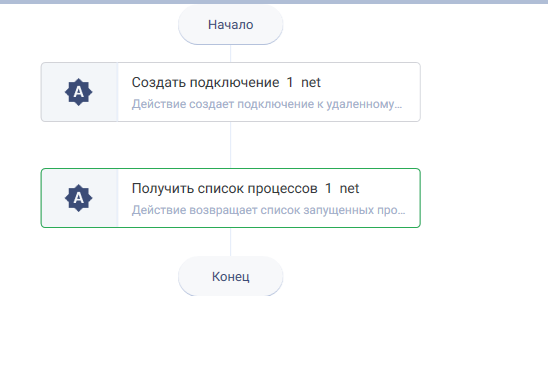548x365 pixels.
Task: Click the 'net' label in Получить список процессов block
Action: tap(349, 188)
